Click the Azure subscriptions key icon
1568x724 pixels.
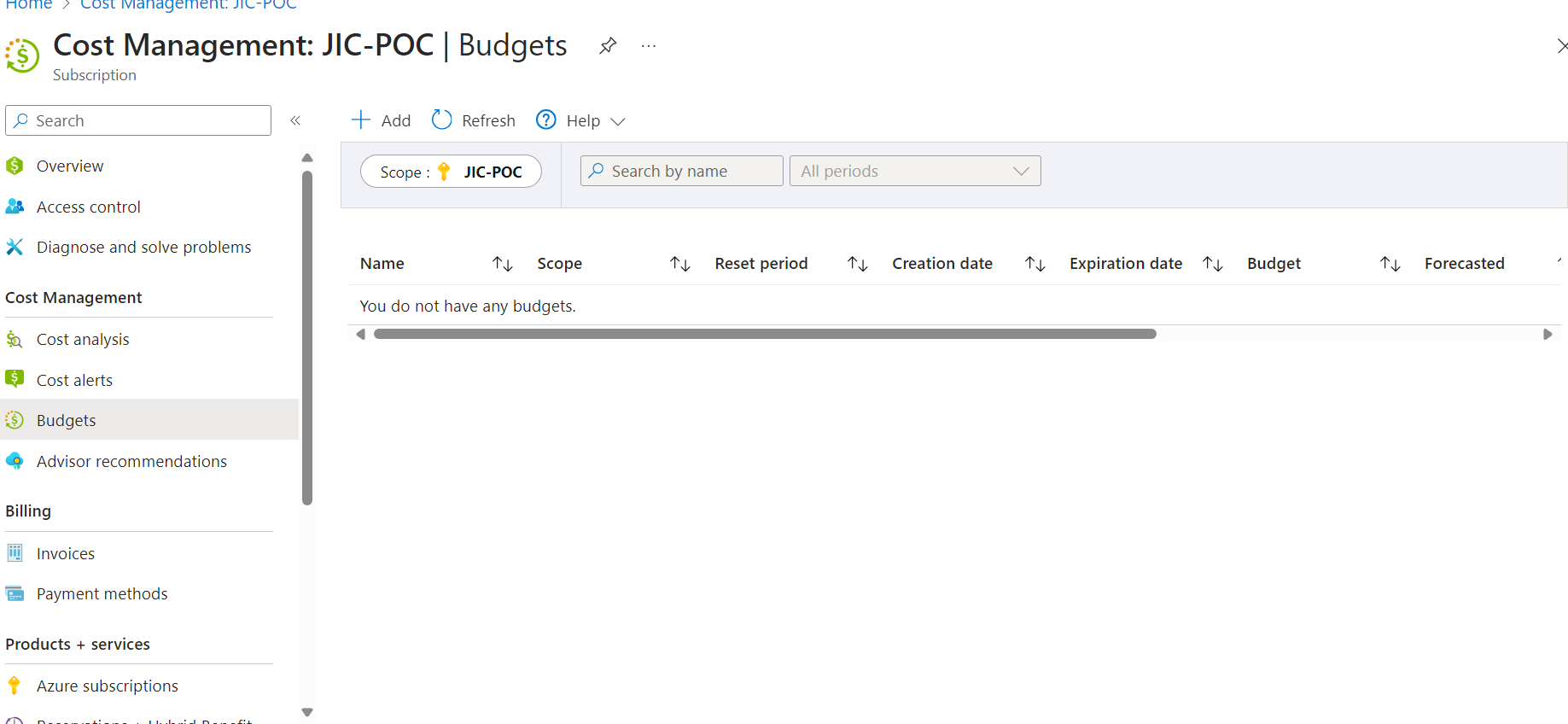click(15, 686)
